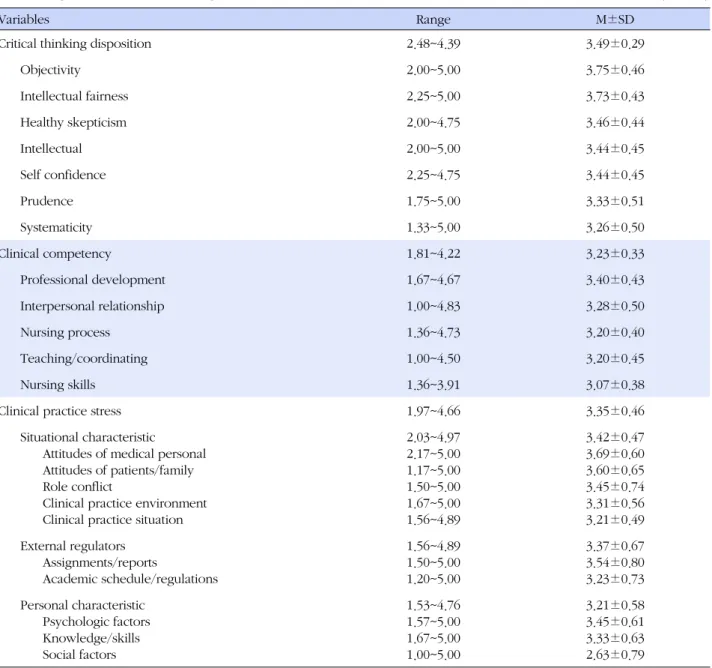This screenshot has width=712, height=668.
Task: Select the 'Self confidence' row label
Action: pyautogui.click(x=63, y=175)
